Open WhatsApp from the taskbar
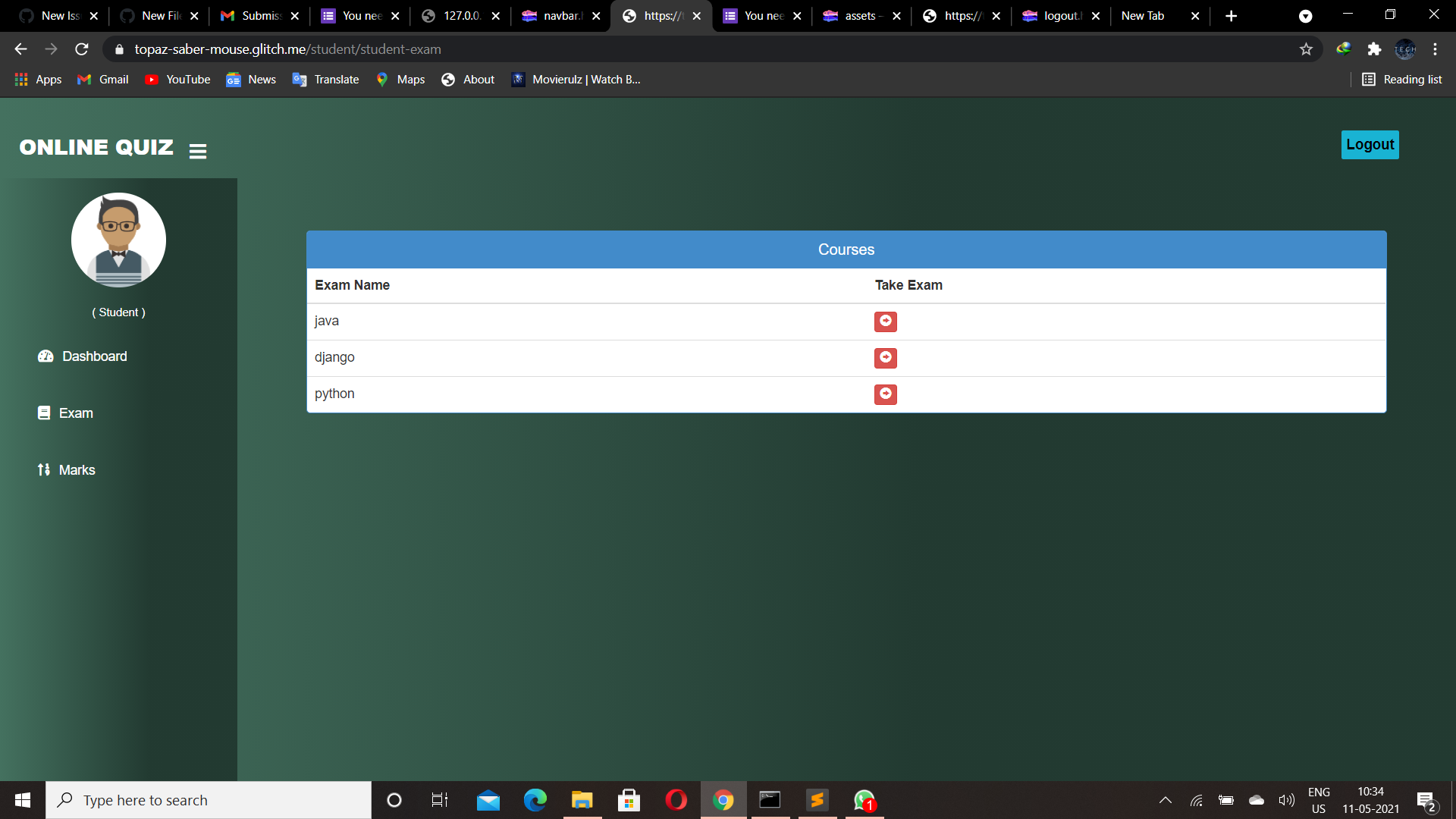Screen dimensions: 1456x819 coord(864,800)
